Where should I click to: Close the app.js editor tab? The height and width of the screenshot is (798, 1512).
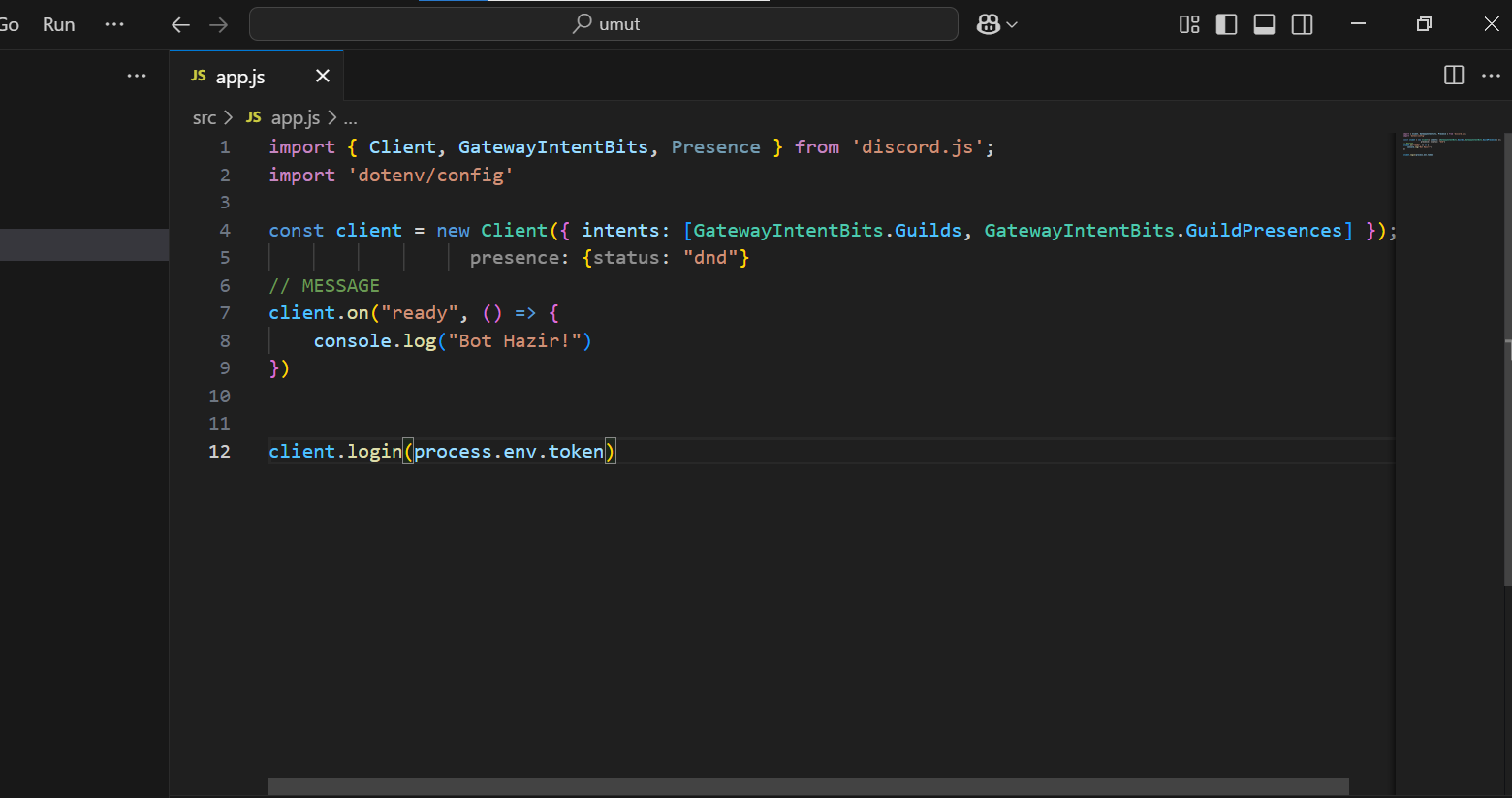pyautogui.click(x=323, y=76)
